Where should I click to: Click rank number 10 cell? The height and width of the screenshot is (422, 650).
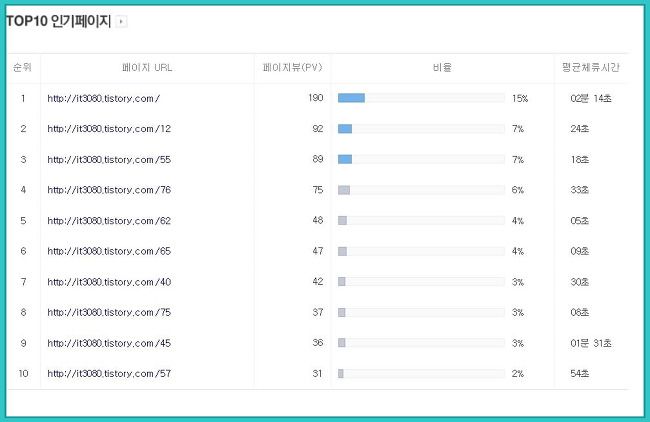[x=23, y=373]
